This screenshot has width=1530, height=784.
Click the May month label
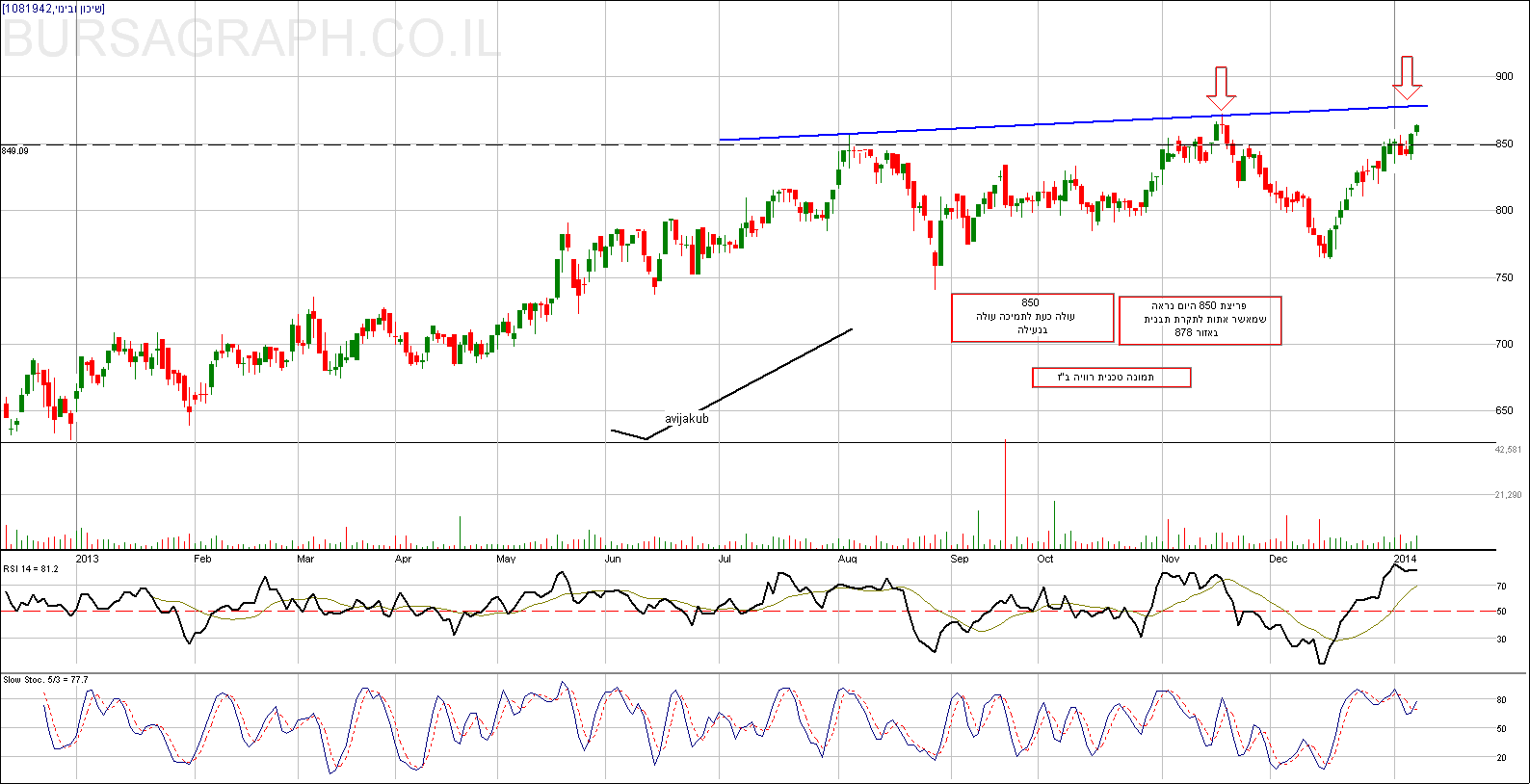coord(506,559)
